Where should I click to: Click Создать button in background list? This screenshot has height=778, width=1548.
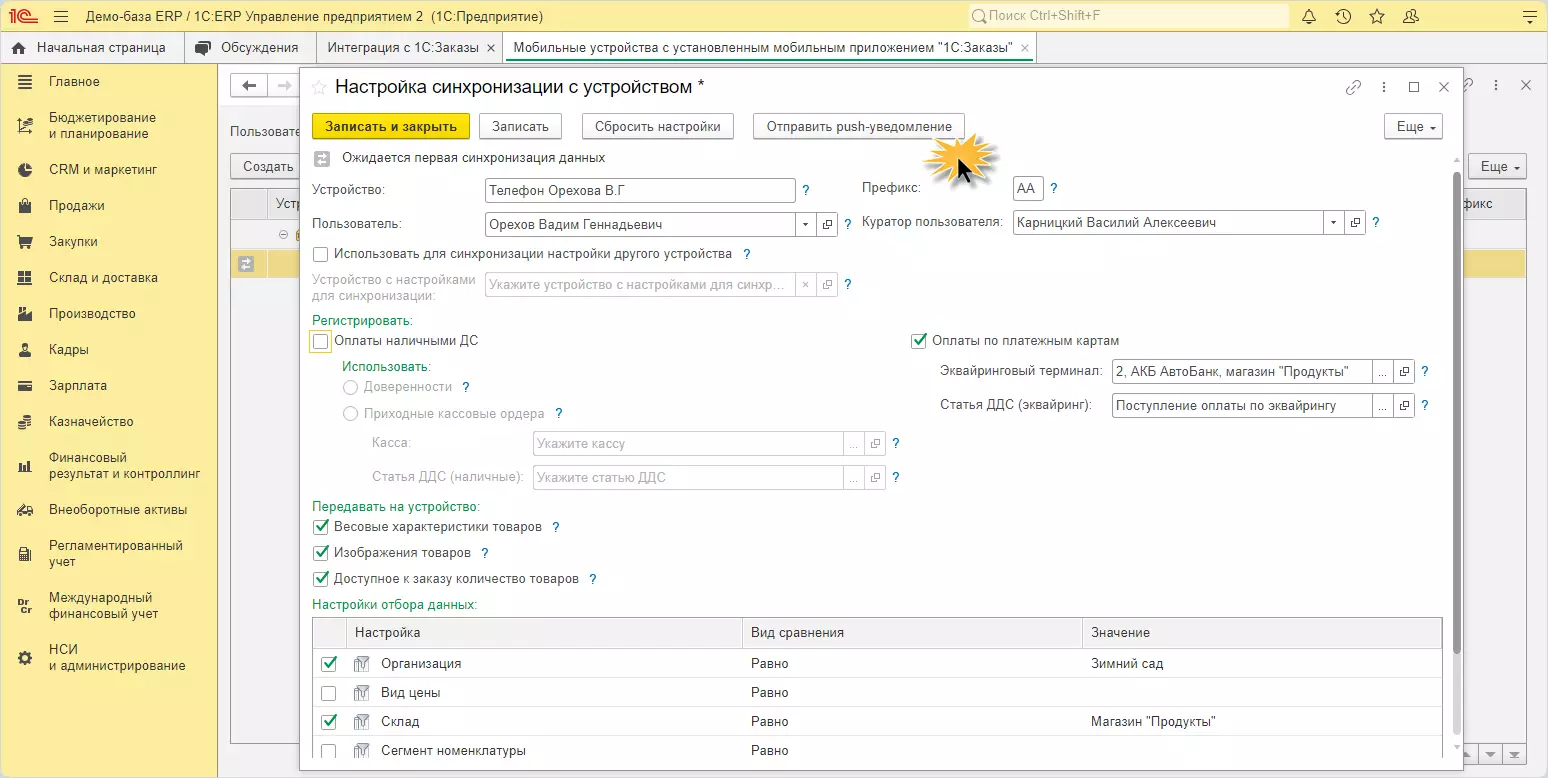click(267, 167)
